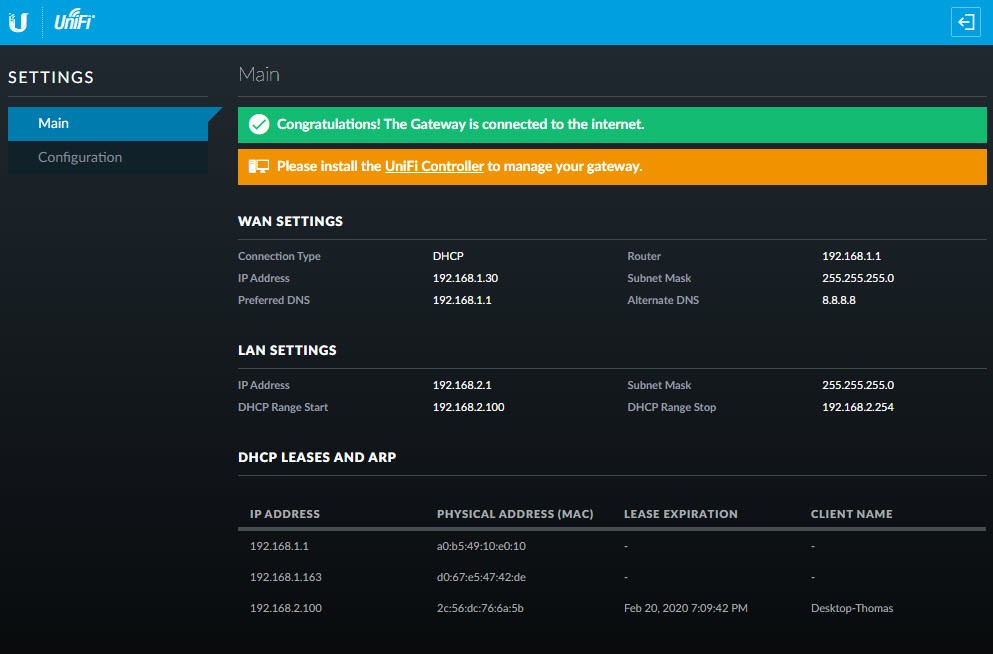This screenshot has height=654, width=993.
Task: Click the monitor icon in orange banner
Action: pyautogui.click(x=259, y=167)
